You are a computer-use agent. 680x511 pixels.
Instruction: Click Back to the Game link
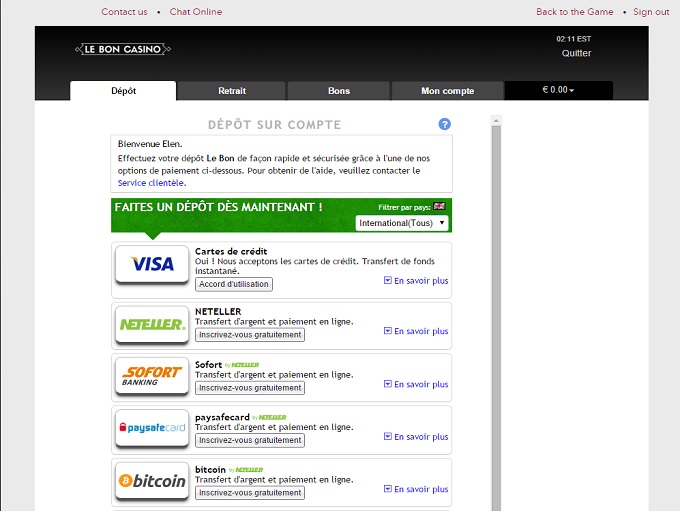(x=574, y=12)
